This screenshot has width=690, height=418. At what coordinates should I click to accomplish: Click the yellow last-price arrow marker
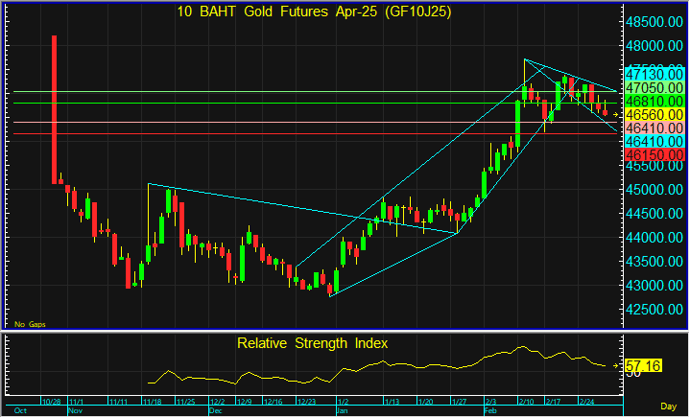(617, 115)
